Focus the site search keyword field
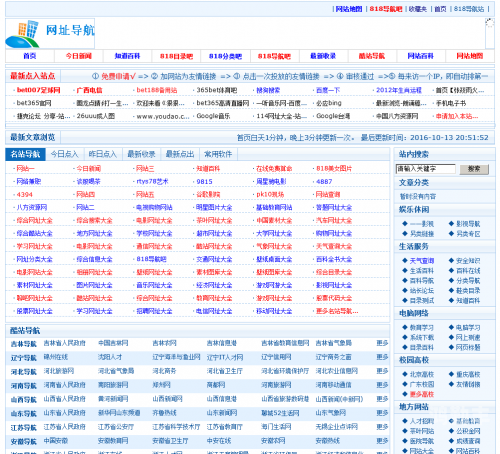This screenshot has height=454, width=500. tap(425, 169)
